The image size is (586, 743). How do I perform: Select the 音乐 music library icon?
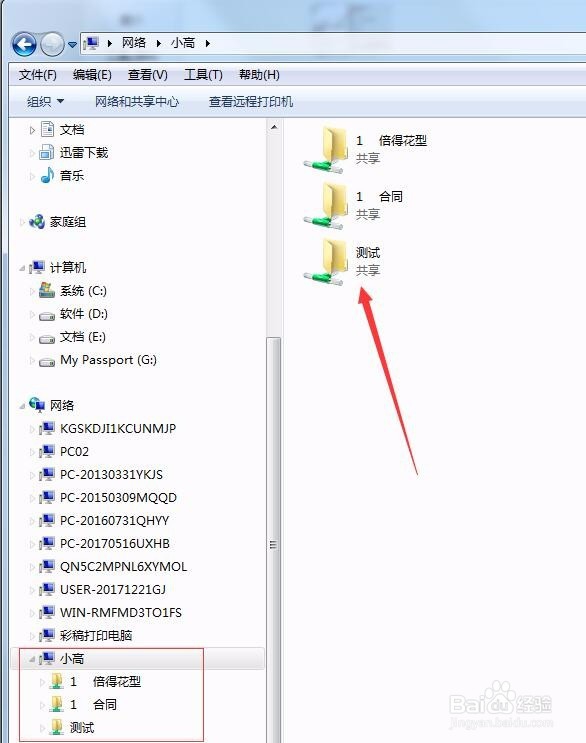[47, 175]
